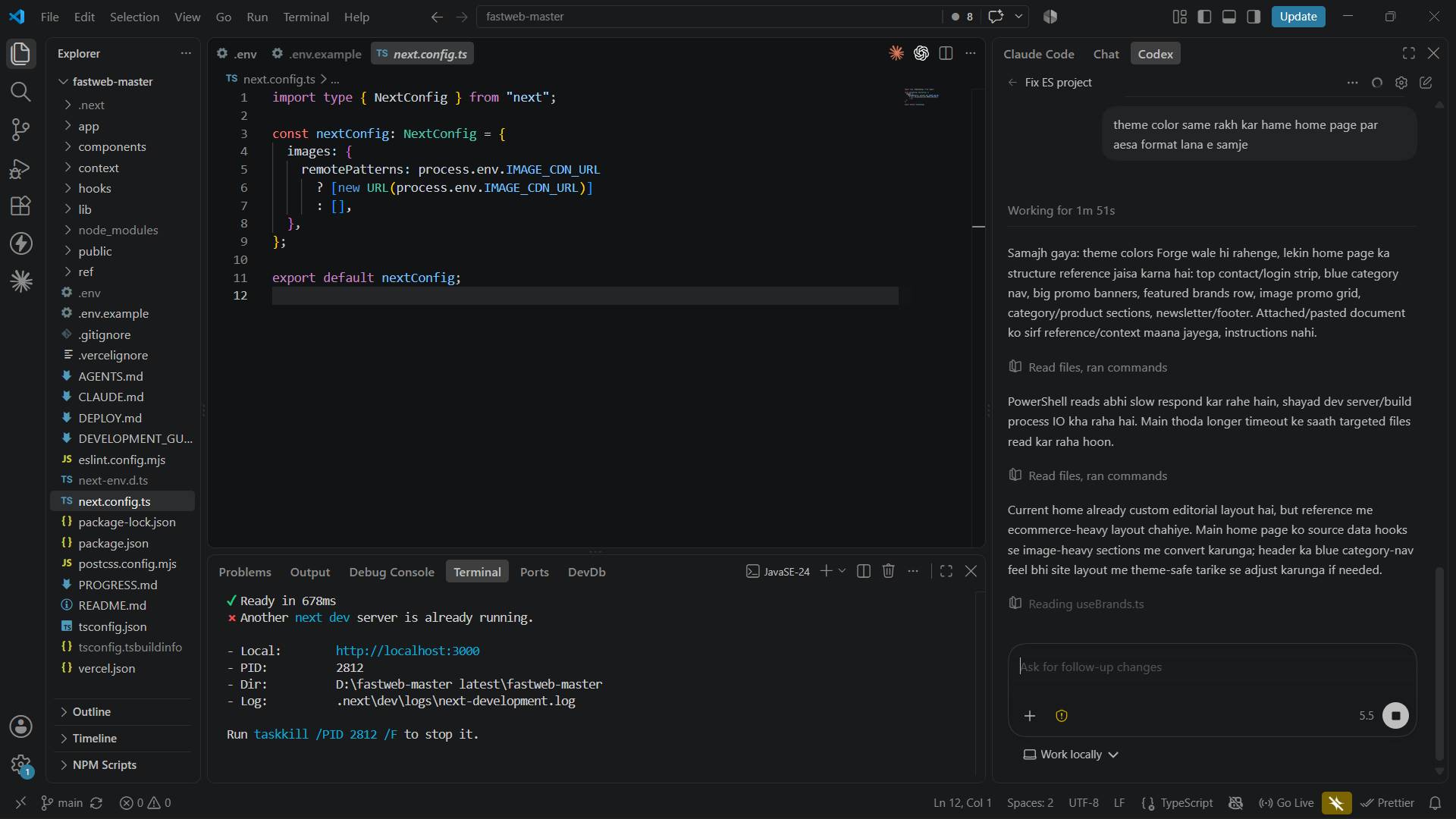
Task: Open the Work locally dropdown
Action: click(1071, 754)
